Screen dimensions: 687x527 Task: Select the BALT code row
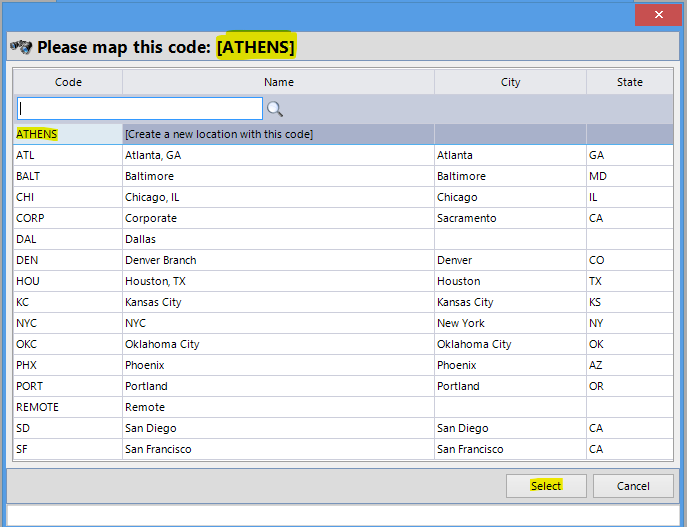coord(68,176)
